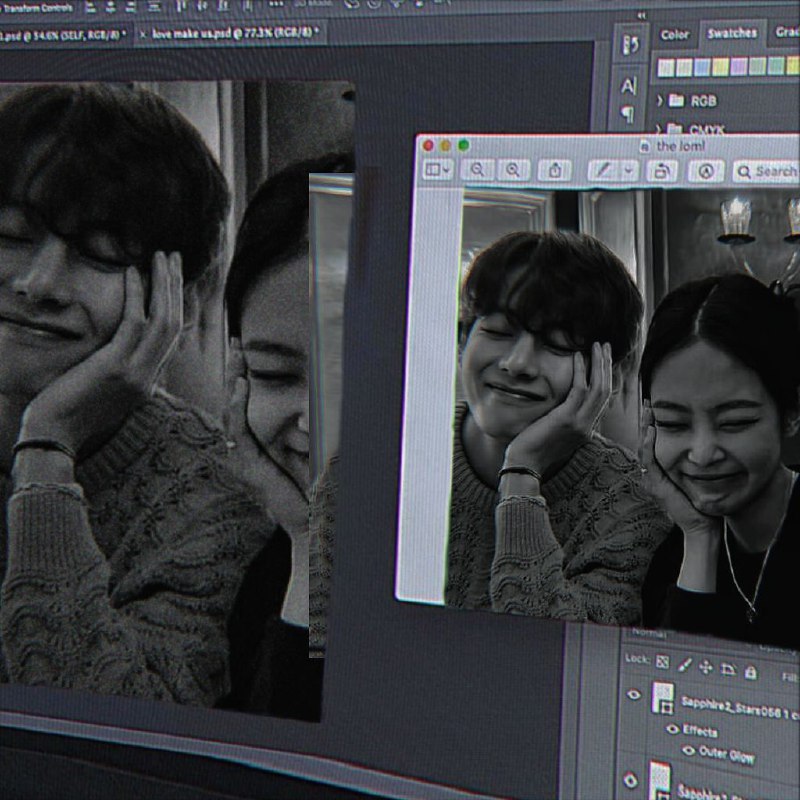
Task: Collapse the panels with the double-arrow icon
Action: tap(641, 16)
